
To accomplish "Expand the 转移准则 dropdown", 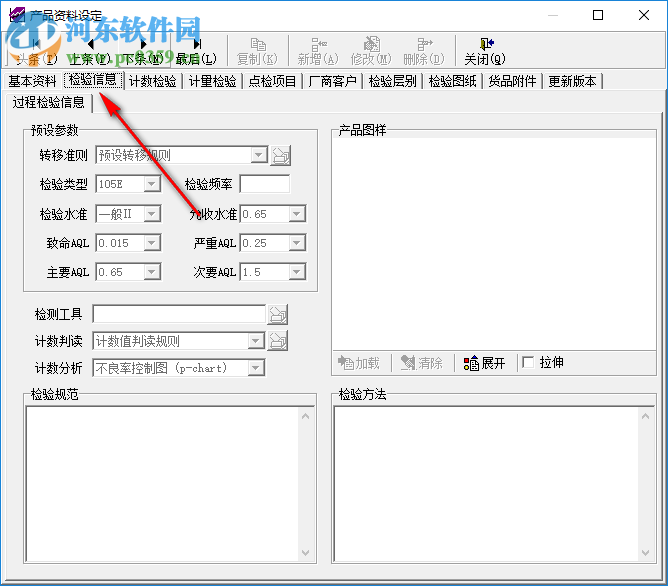I will tap(259, 155).
